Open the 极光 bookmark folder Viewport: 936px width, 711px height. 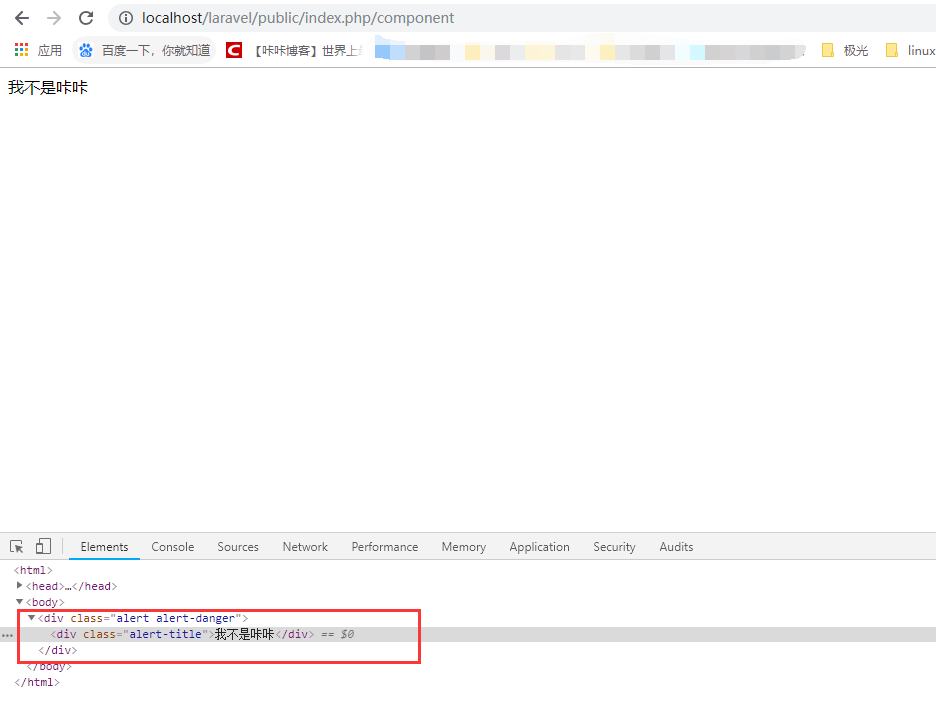(x=845, y=50)
